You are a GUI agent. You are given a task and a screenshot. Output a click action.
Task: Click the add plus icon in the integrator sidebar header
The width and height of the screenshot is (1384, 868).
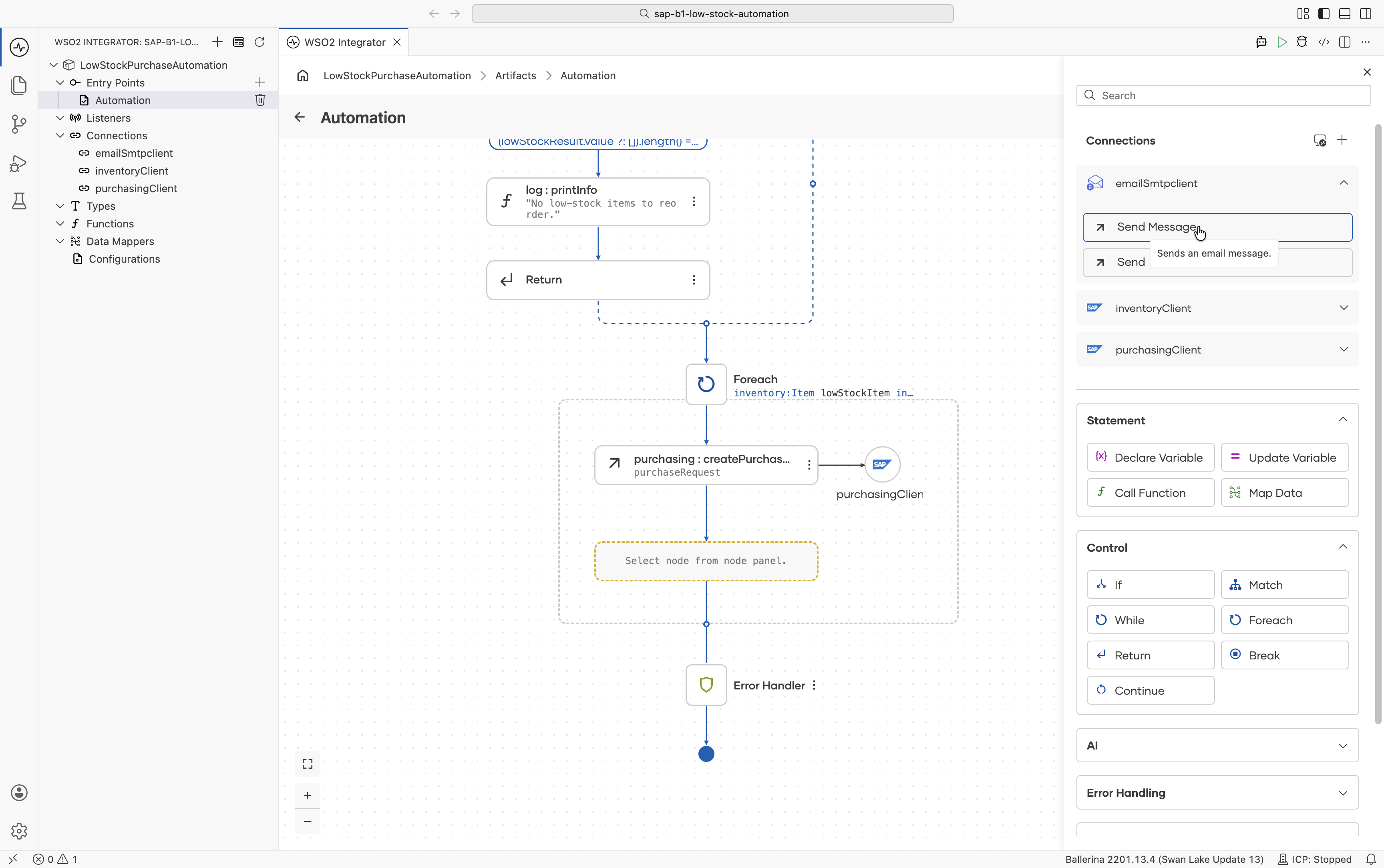pyautogui.click(x=217, y=42)
